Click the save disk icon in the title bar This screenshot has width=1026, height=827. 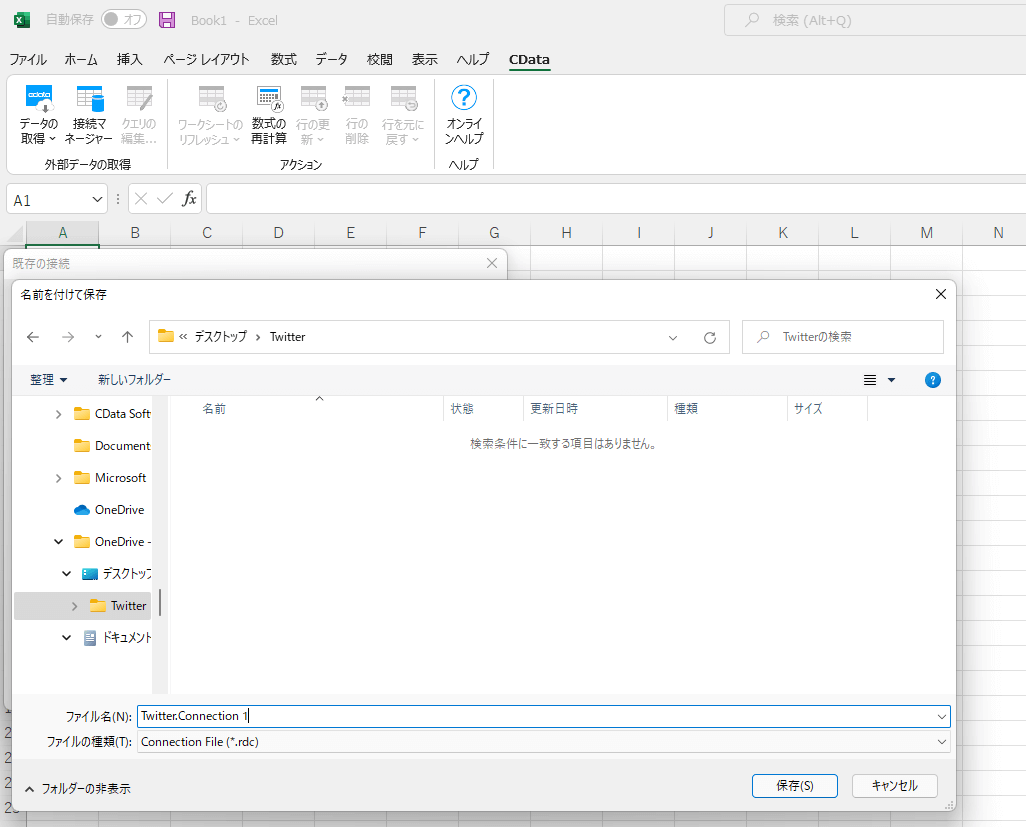pos(167,20)
